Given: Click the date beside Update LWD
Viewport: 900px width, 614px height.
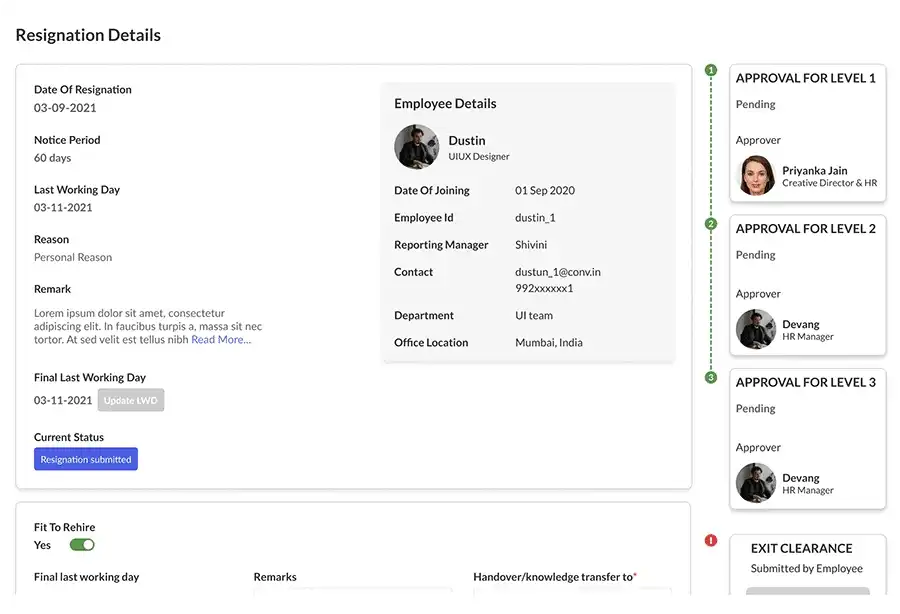Looking at the screenshot, I should (63, 401).
